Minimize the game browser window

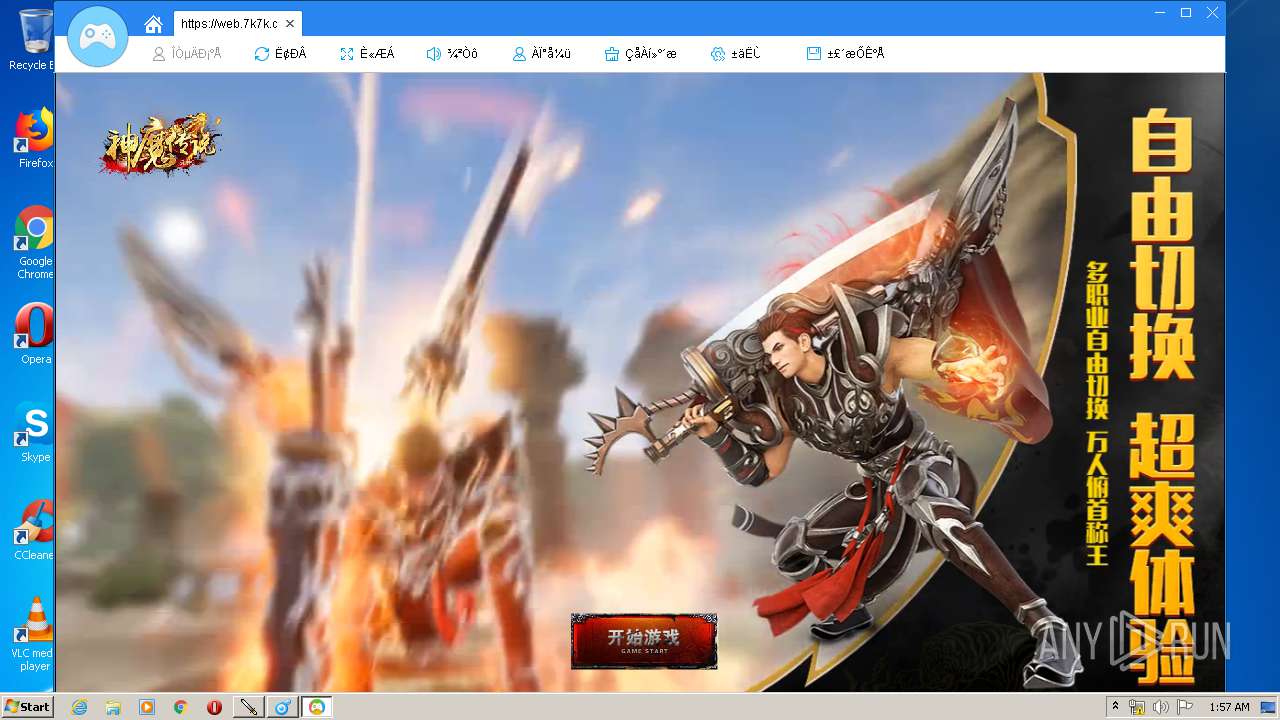[1160, 13]
